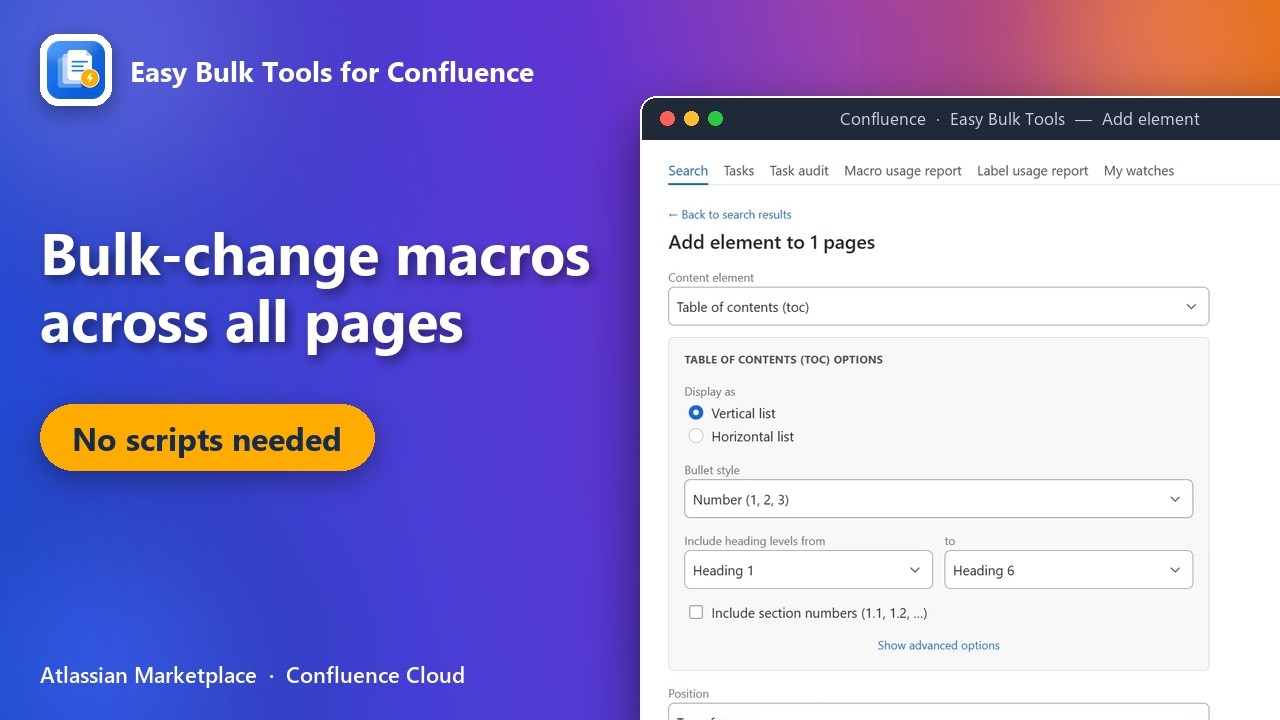Click the Confluence Cloud text
The image size is (1280, 720).
point(375,675)
